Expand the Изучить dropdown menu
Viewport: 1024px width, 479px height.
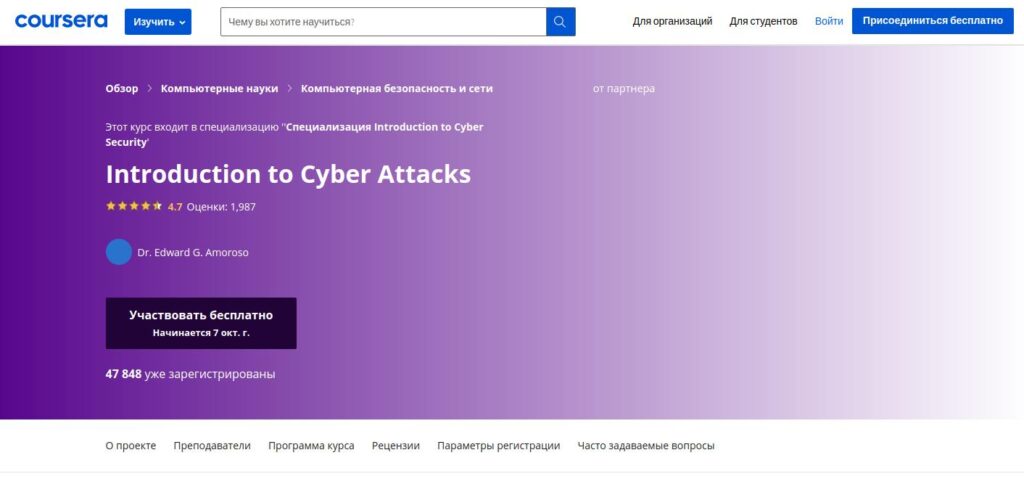click(158, 22)
